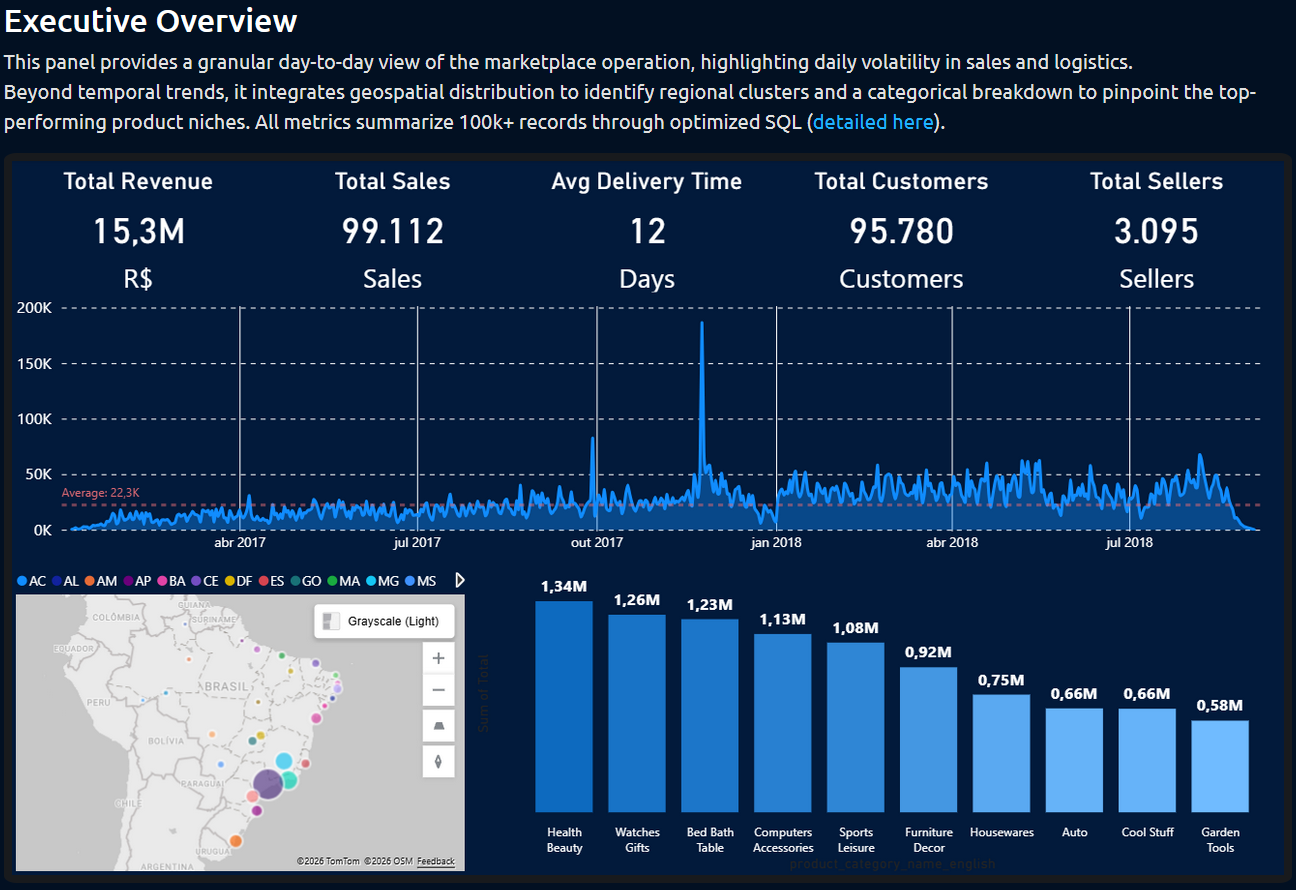Screen dimensions: 1296x890
Task: Click the orange bubble near Uruguay
Action: 235,841
